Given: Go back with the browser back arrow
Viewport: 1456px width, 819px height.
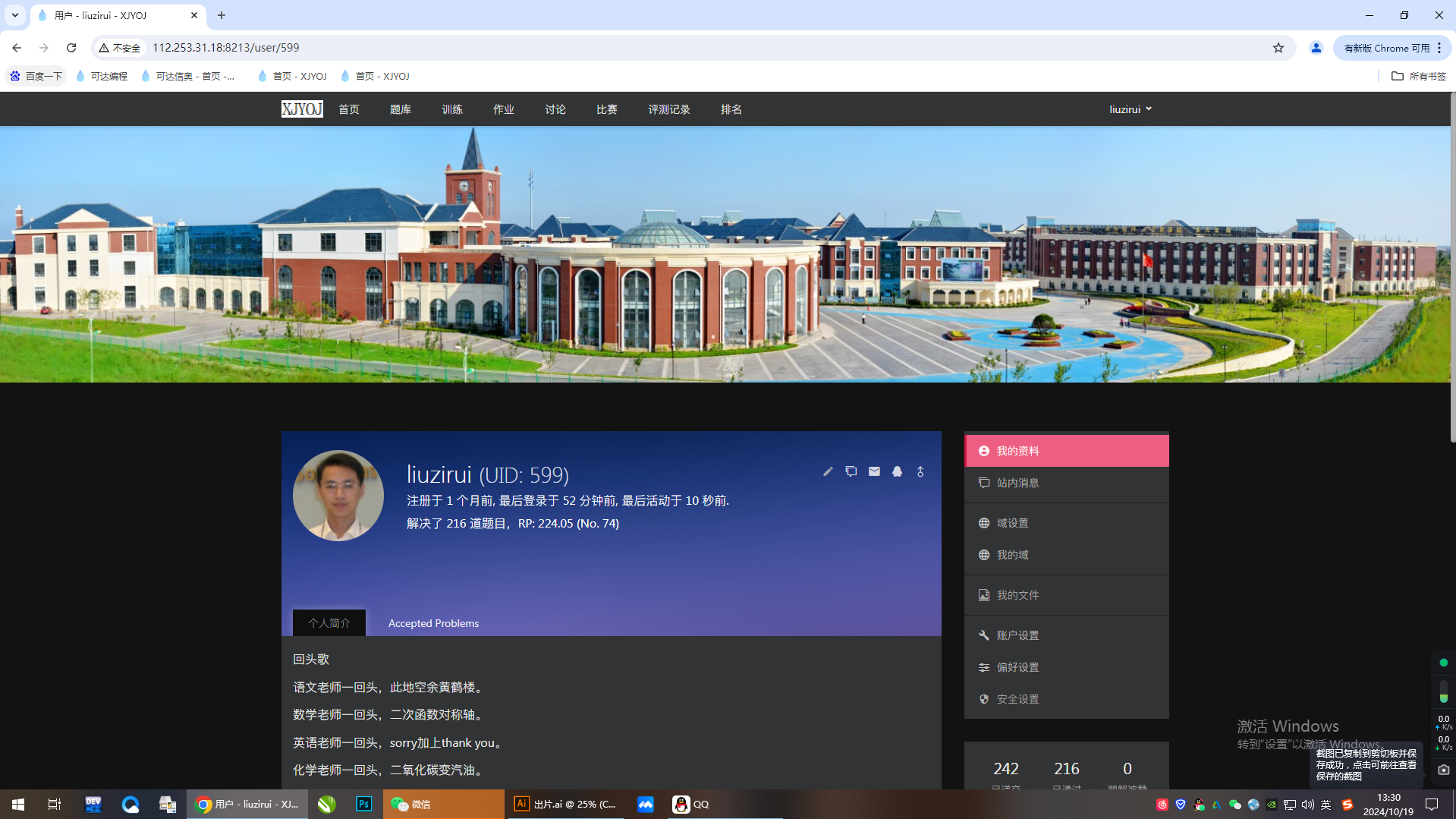Looking at the screenshot, I should pos(17,48).
